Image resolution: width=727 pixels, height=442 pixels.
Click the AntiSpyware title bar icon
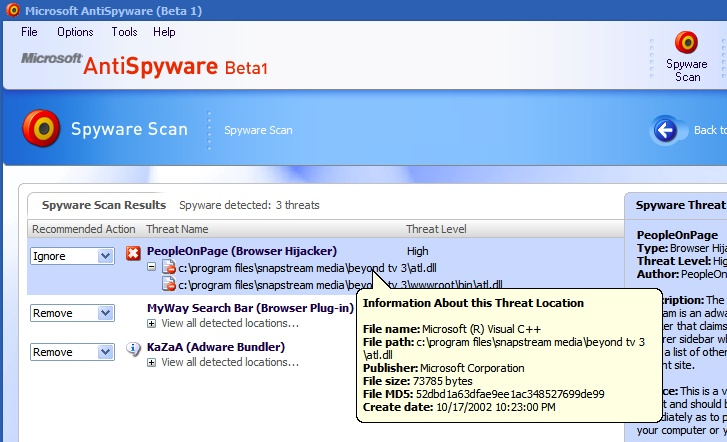[x=13, y=10]
